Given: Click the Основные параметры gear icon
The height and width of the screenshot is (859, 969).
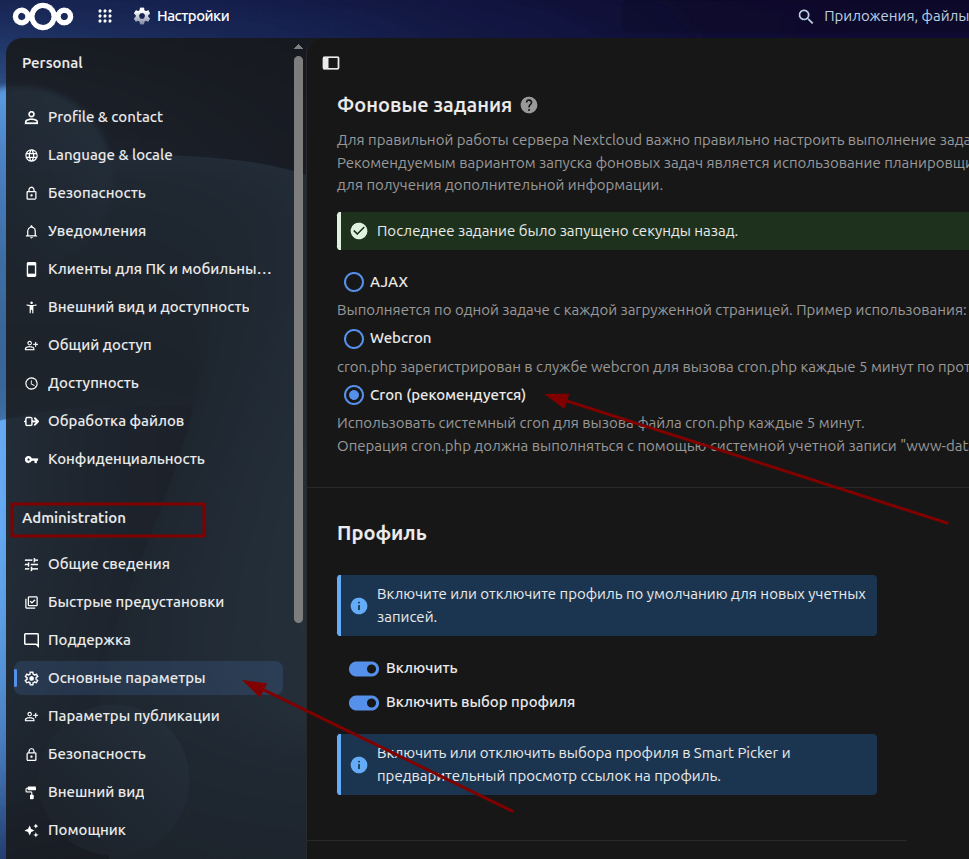Looking at the screenshot, I should pyautogui.click(x=32, y=679).
